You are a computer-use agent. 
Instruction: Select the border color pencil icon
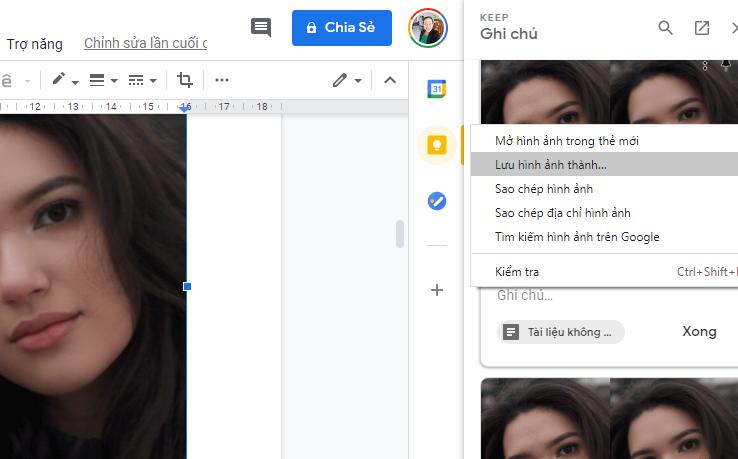59,79
